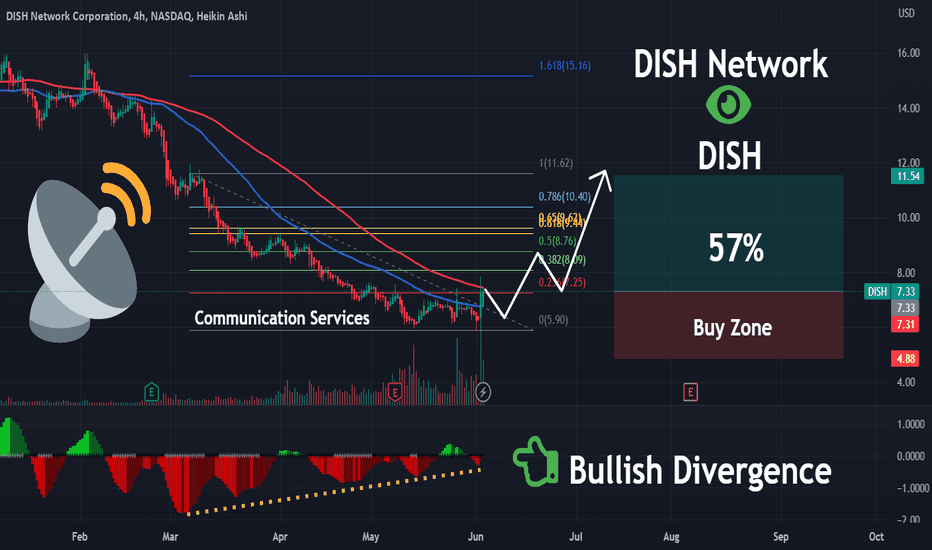Click the satellite dish graphic
This screenshot has height=550, width=932.
[x=89, y=252]
